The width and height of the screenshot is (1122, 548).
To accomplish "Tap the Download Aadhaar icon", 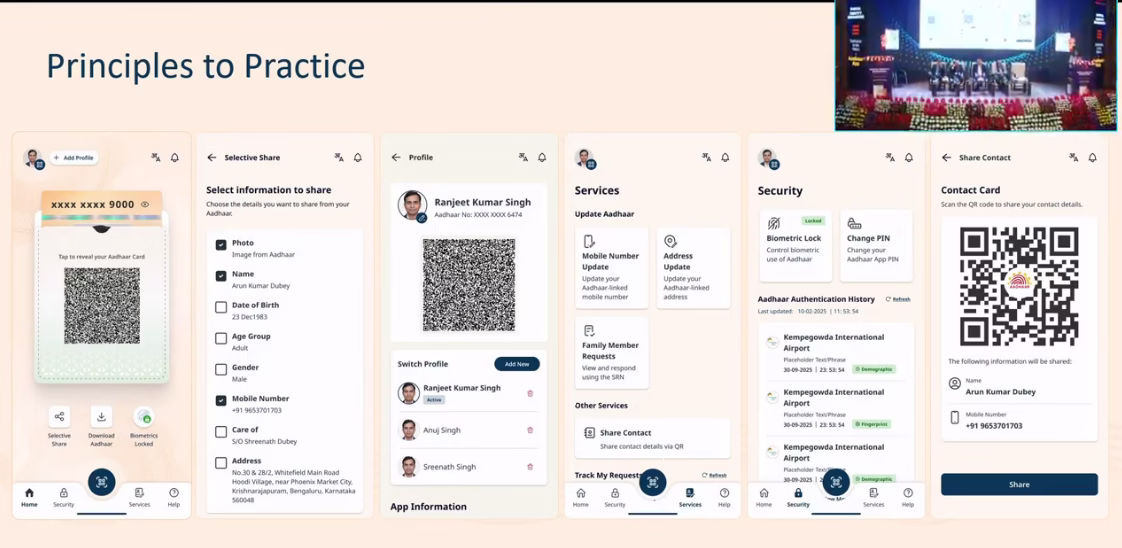I will coord(101,417).
